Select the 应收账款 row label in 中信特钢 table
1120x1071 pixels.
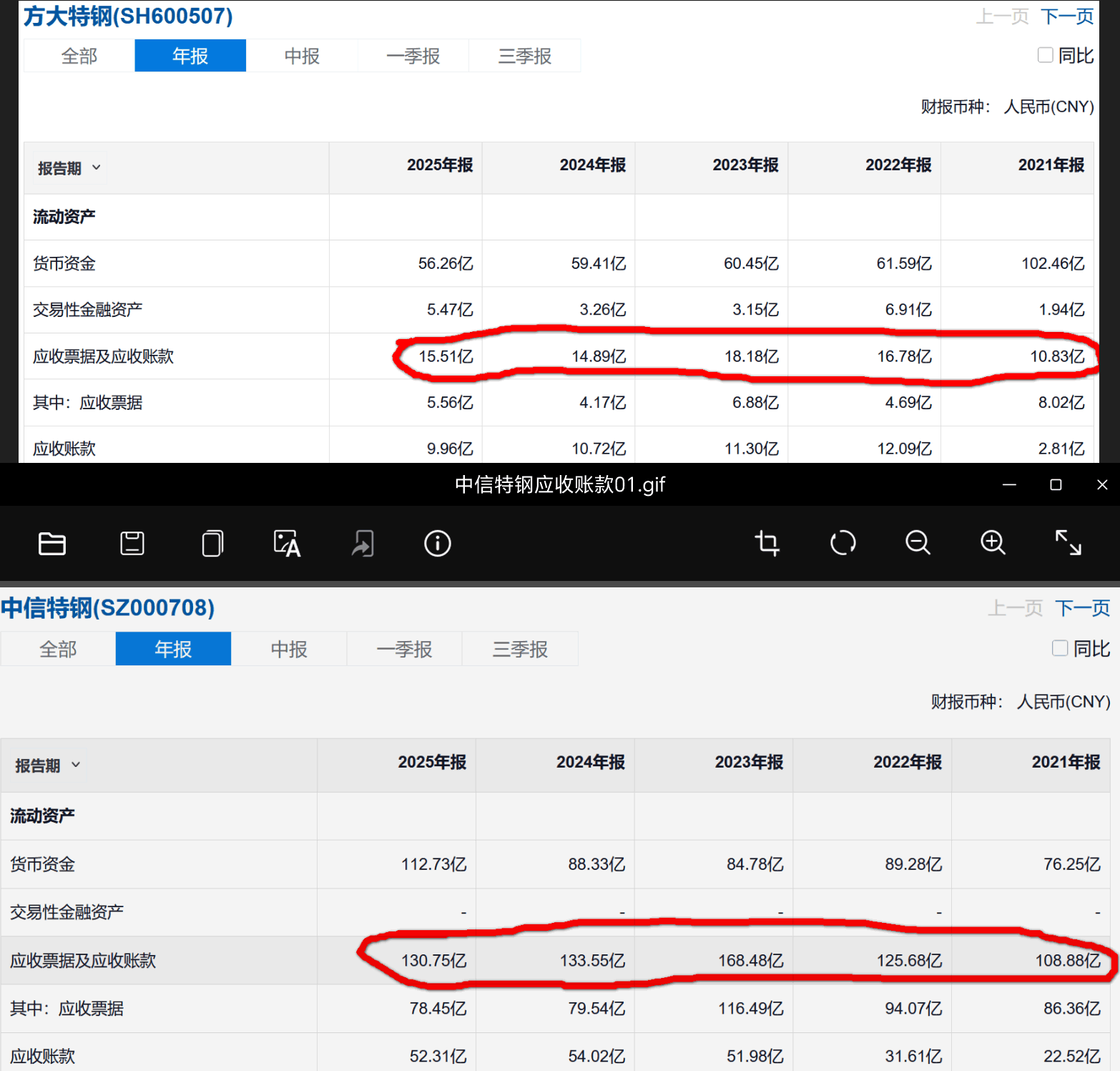coord(42,1057)
